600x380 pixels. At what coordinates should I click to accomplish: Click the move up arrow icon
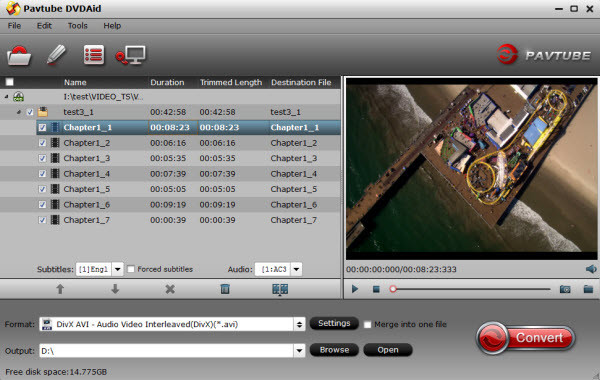pyautogui.click(x=60, y=289)
